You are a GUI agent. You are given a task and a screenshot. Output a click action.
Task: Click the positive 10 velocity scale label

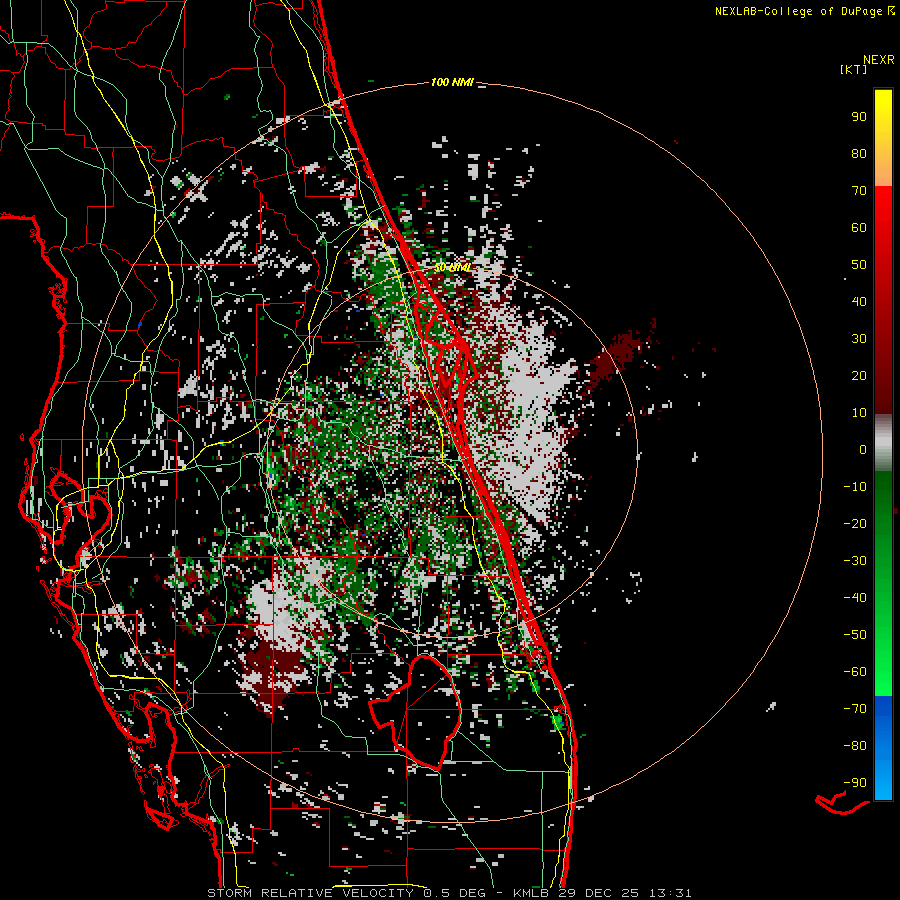tap(859, 413)
